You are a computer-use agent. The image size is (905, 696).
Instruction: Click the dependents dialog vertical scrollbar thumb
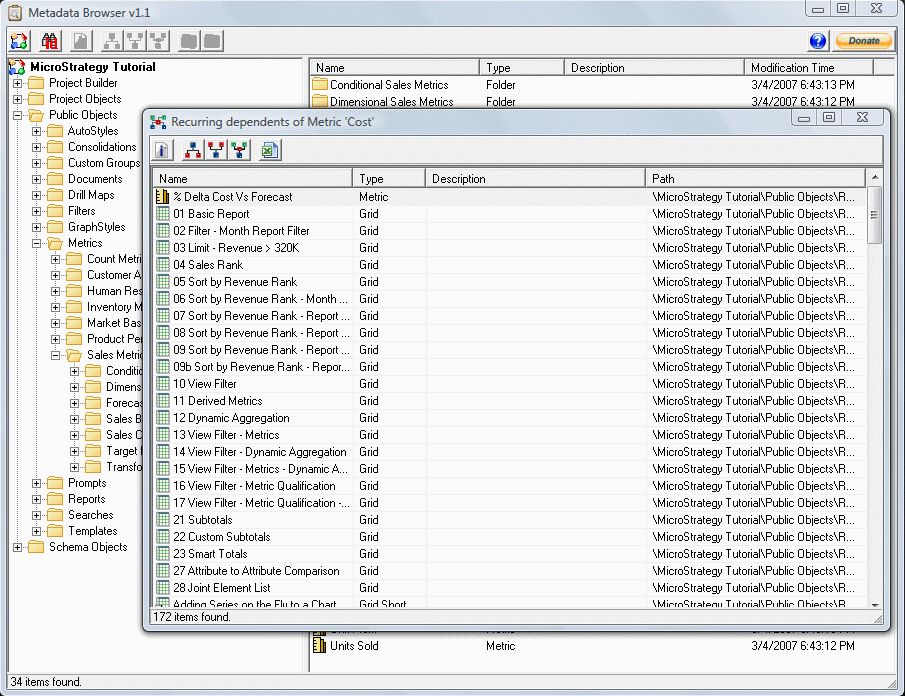click(x=874, y=215)
